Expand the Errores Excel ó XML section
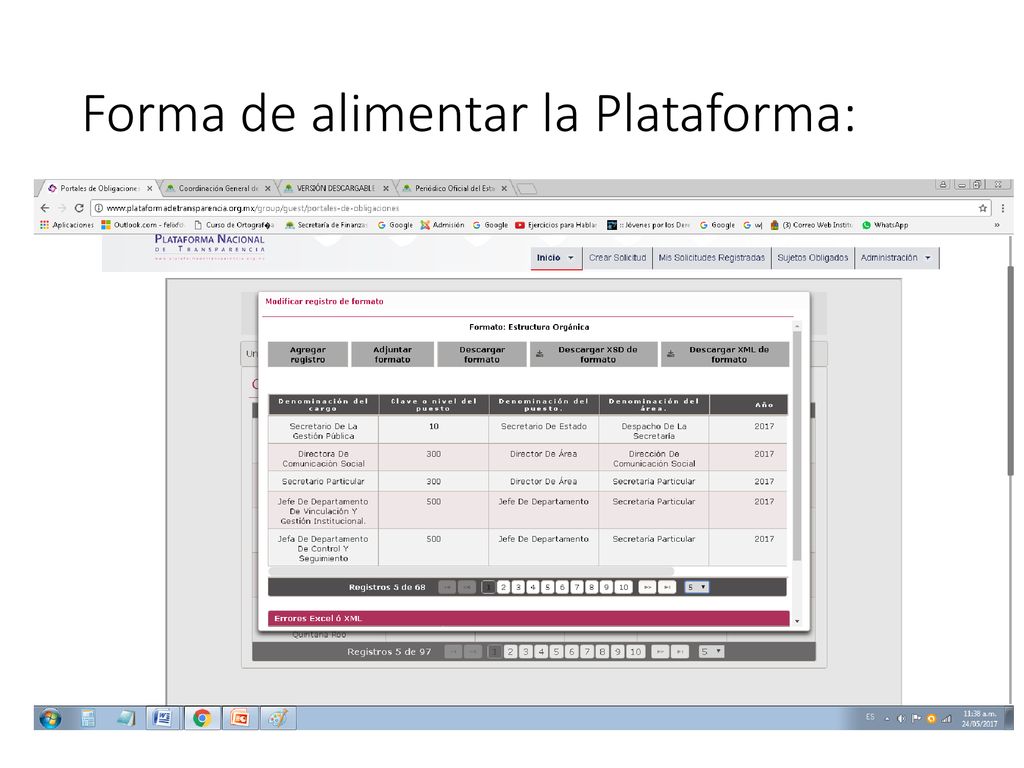 pyautogui.click(x=528, y=618)
